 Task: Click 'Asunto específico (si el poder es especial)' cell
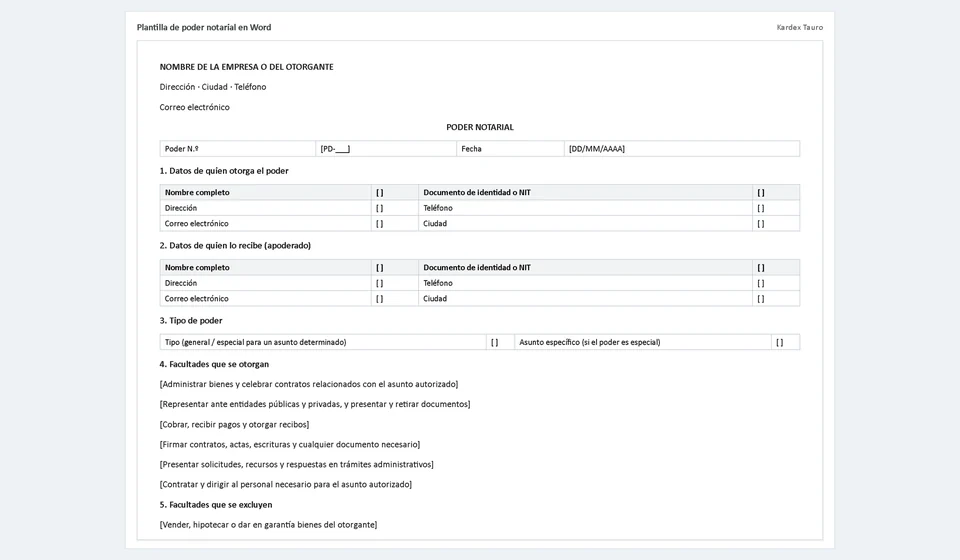[643, 342]
